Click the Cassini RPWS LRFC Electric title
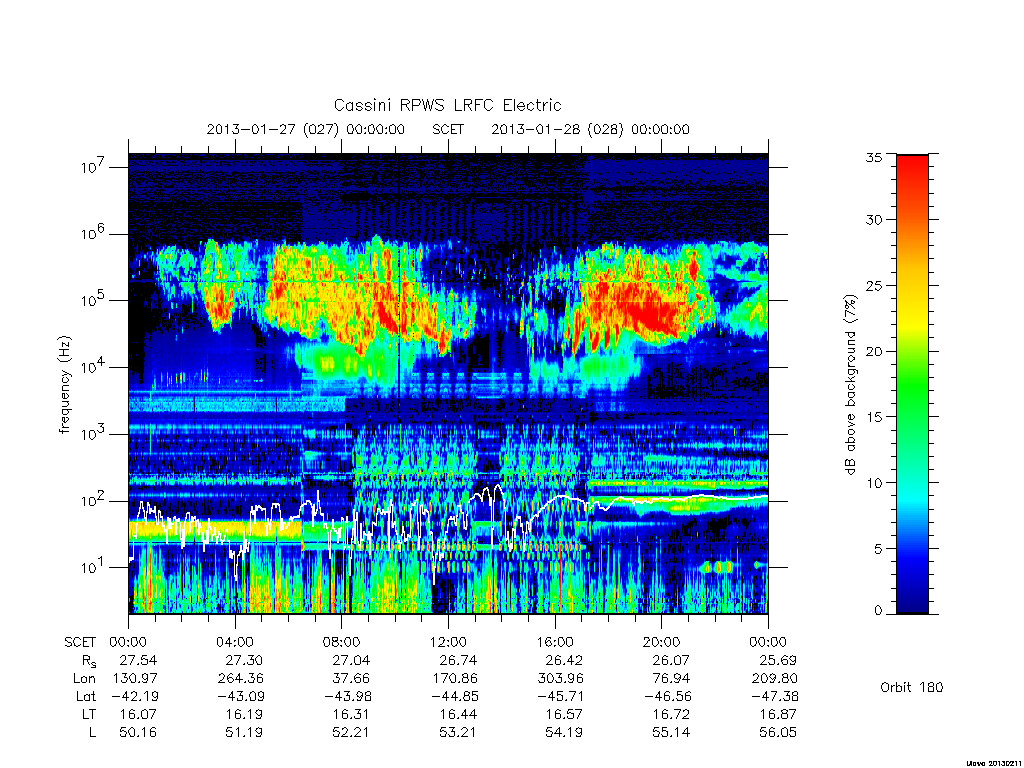This screenshot has height=768, width=1024. tap(447, 105)
